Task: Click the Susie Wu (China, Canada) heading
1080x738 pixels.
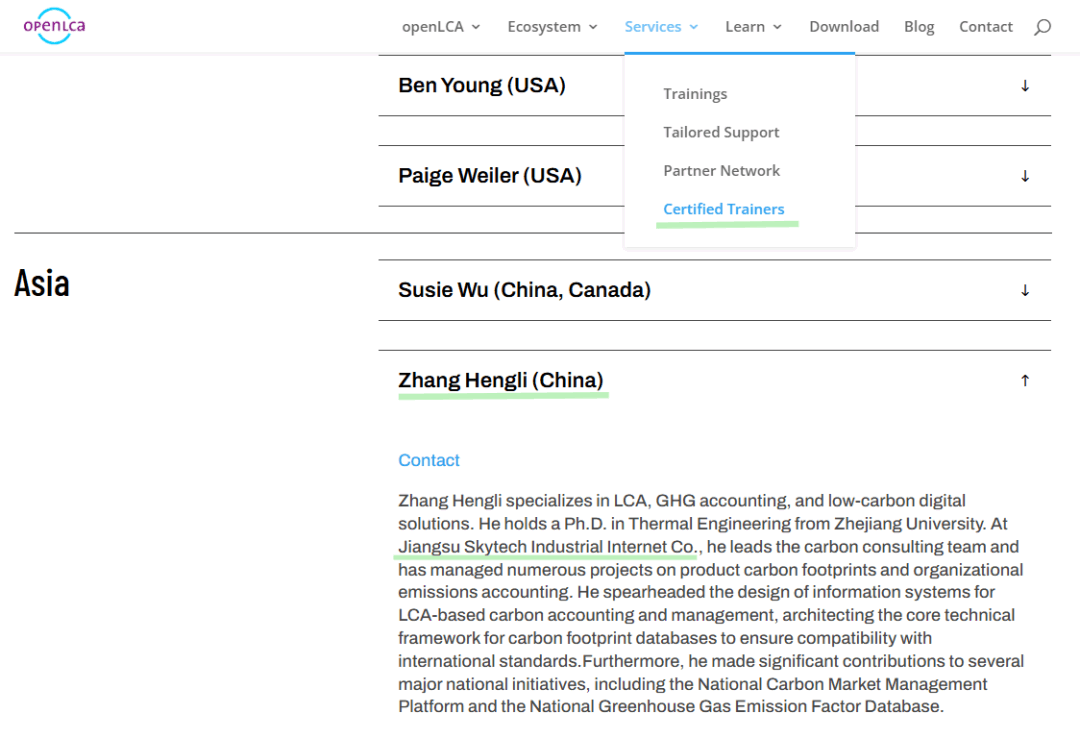Action: coord(524,290)
